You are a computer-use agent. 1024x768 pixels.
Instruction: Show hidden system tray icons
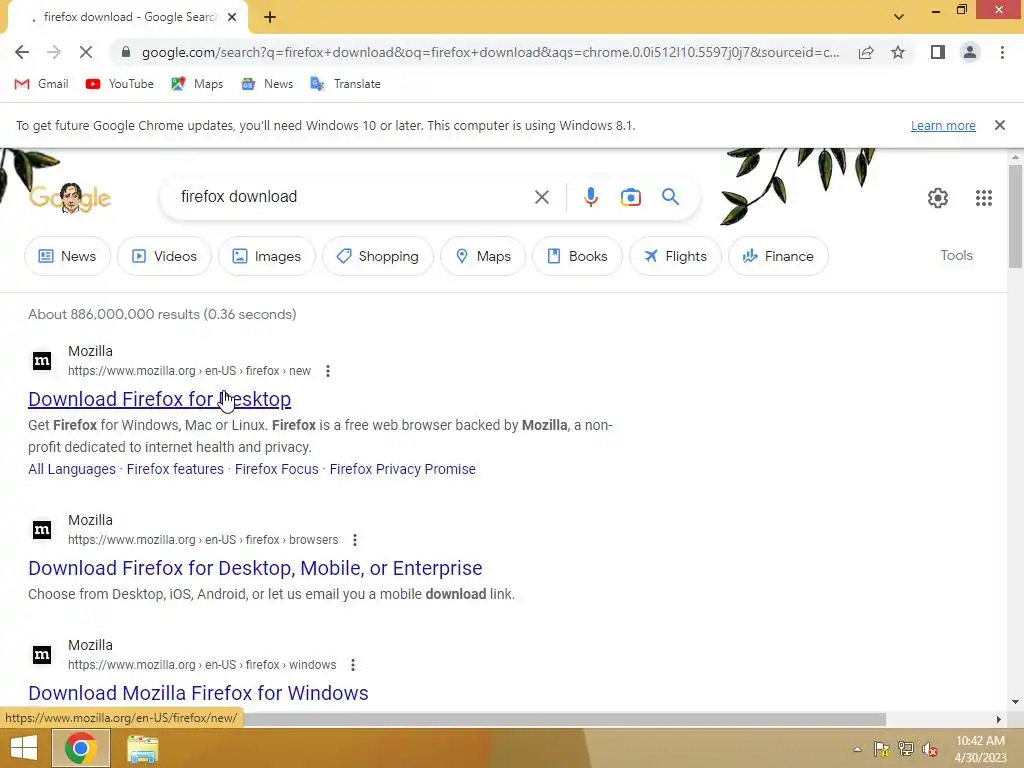(857, 749)
